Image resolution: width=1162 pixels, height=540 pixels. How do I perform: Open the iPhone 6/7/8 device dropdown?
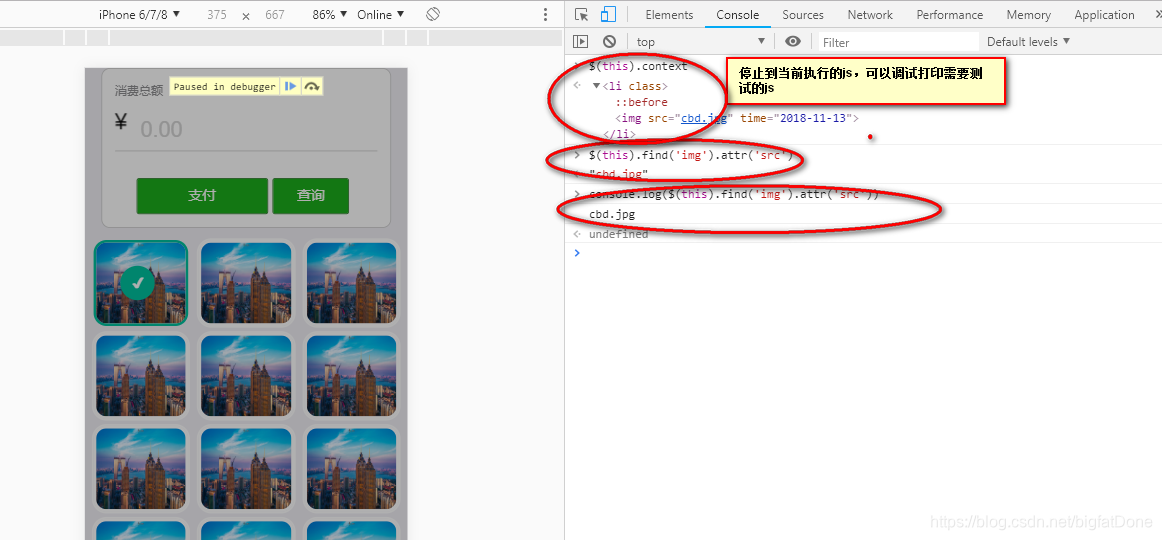tap(139, 14)
